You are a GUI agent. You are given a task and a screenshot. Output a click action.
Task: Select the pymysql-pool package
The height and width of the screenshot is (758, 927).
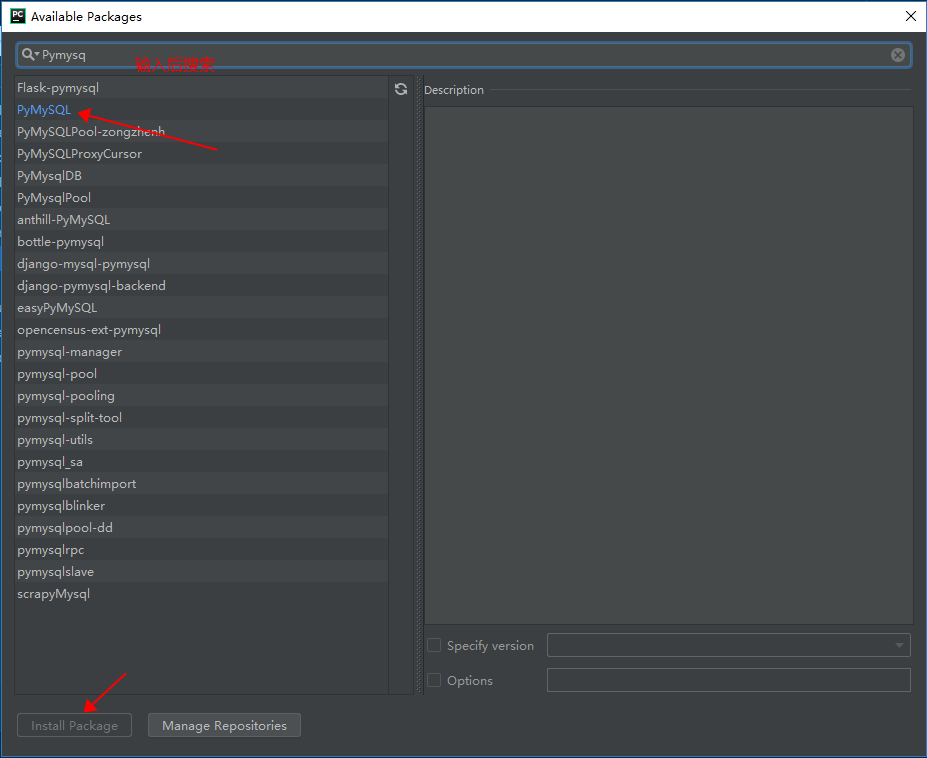click(202, 374)
